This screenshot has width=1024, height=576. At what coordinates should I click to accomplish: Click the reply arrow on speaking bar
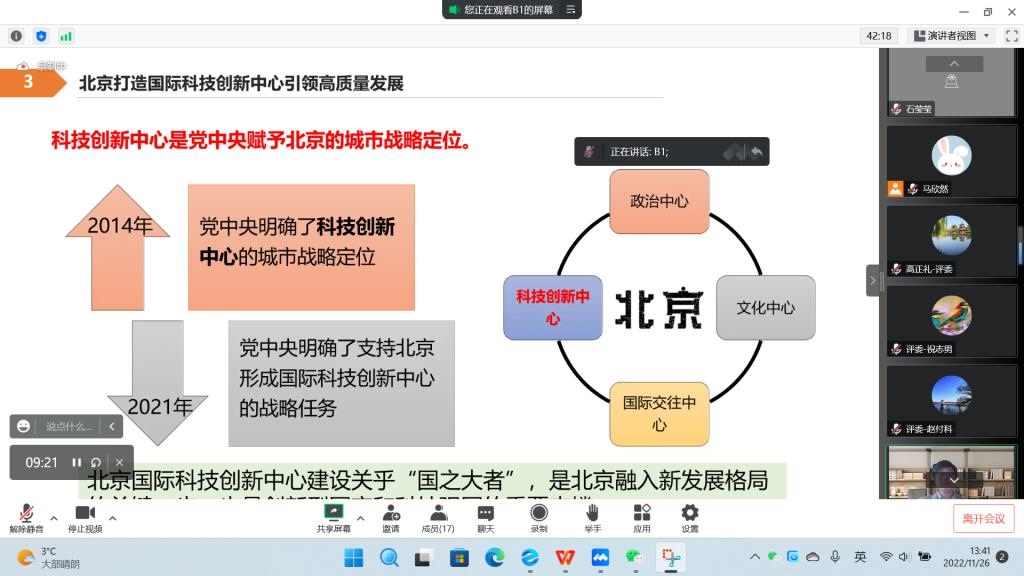[756, 152]
